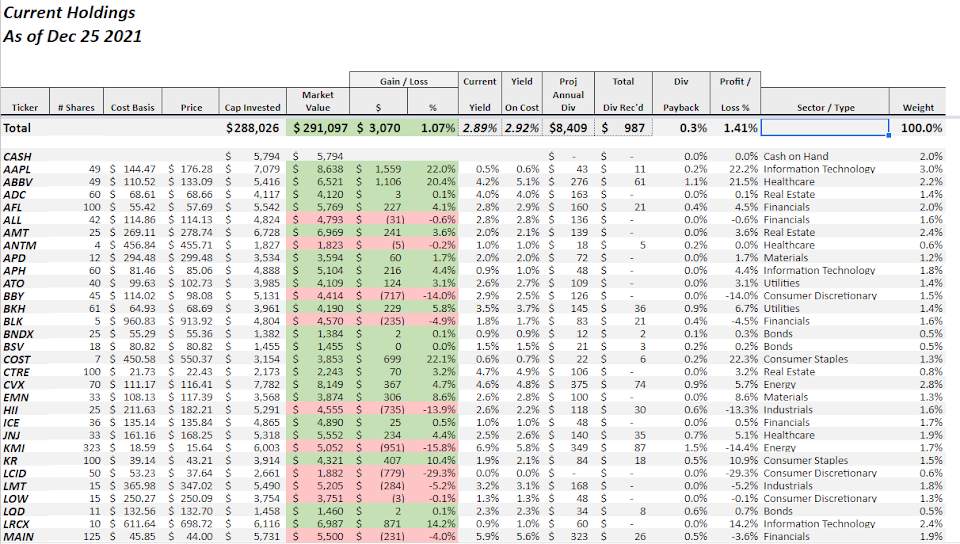This screenshot has width=960, height=544.
Task: Select CVX market value 8,149
Action: tap(330, 385)
